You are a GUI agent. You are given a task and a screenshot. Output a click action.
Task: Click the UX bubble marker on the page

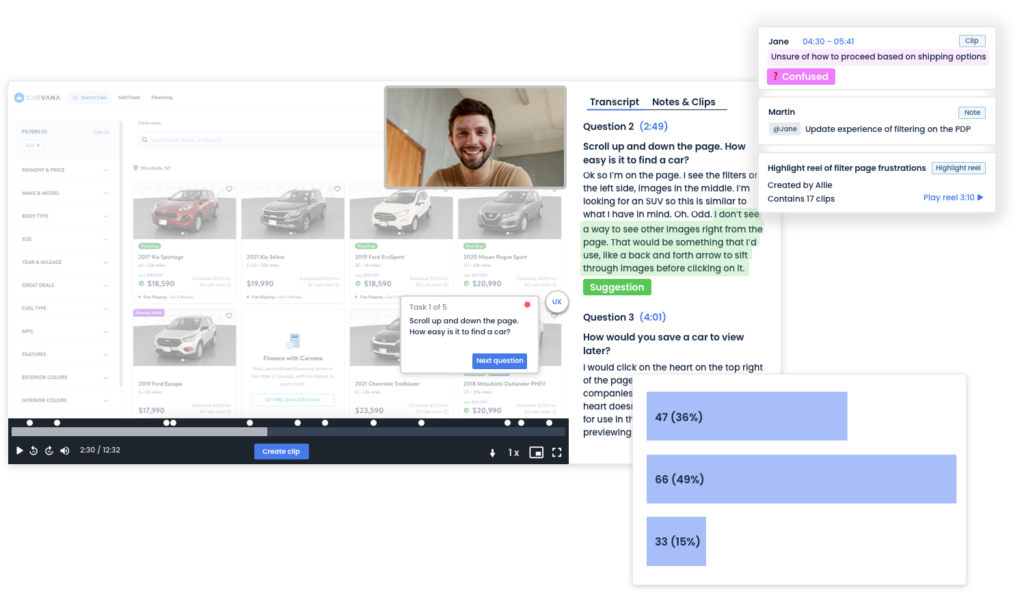tap(556, 300)
